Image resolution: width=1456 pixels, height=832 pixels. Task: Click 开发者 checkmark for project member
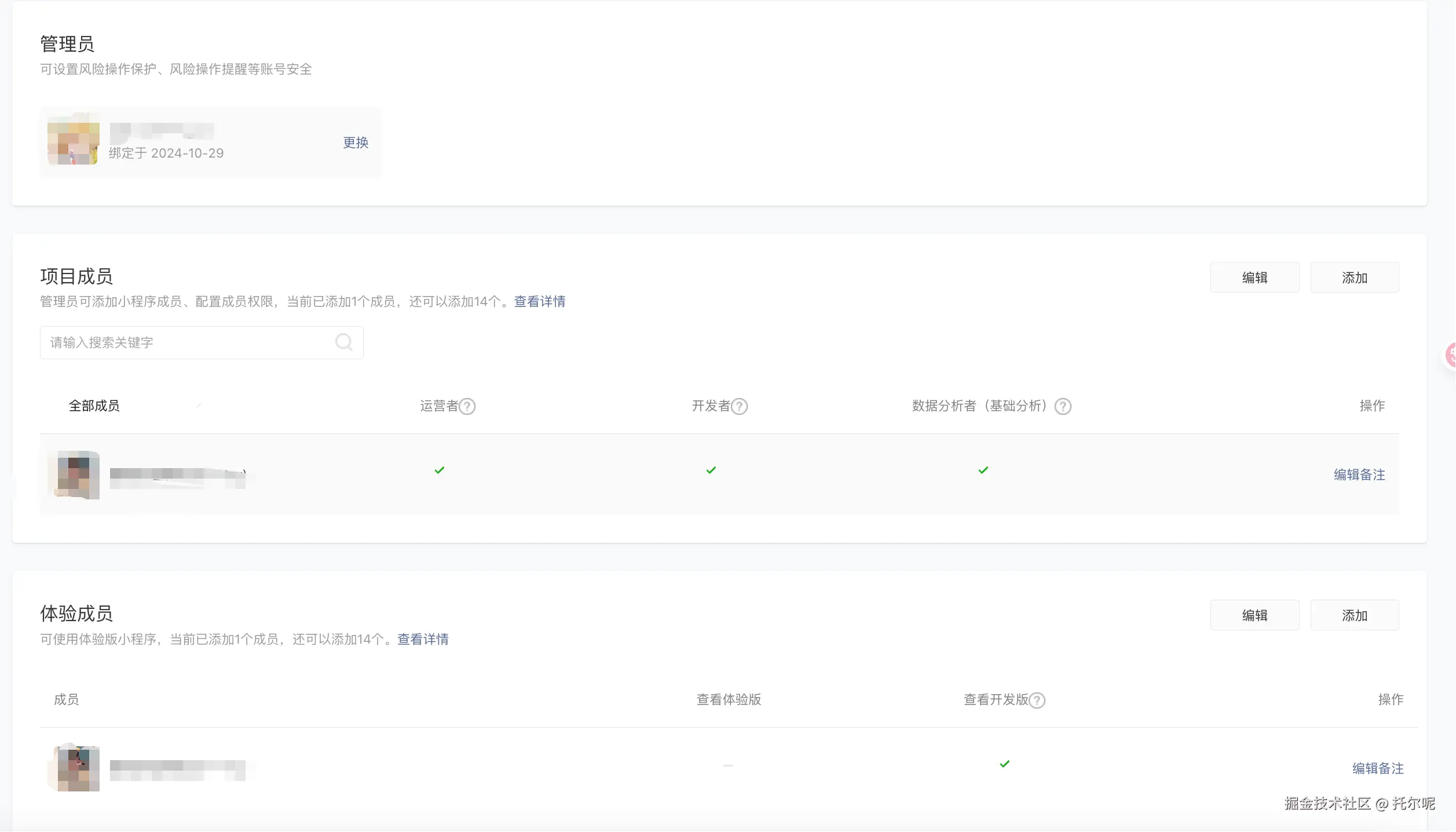tap(711, 470)
